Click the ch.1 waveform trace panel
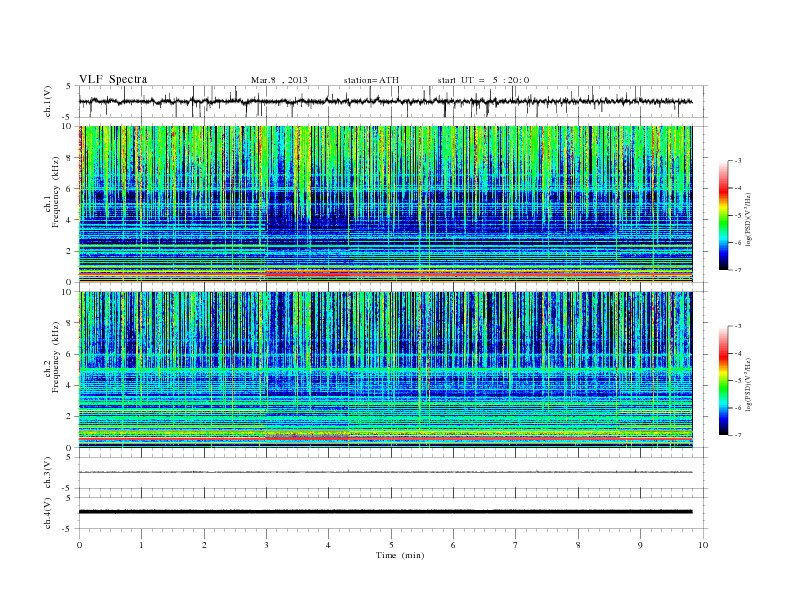Image resolution: width=792 pixels, height=612 pixels. [x=393, y=101]
